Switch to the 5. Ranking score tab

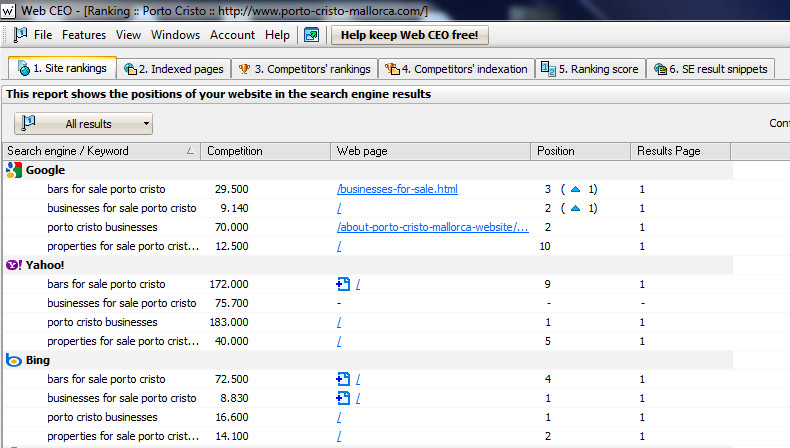(590, 69)
